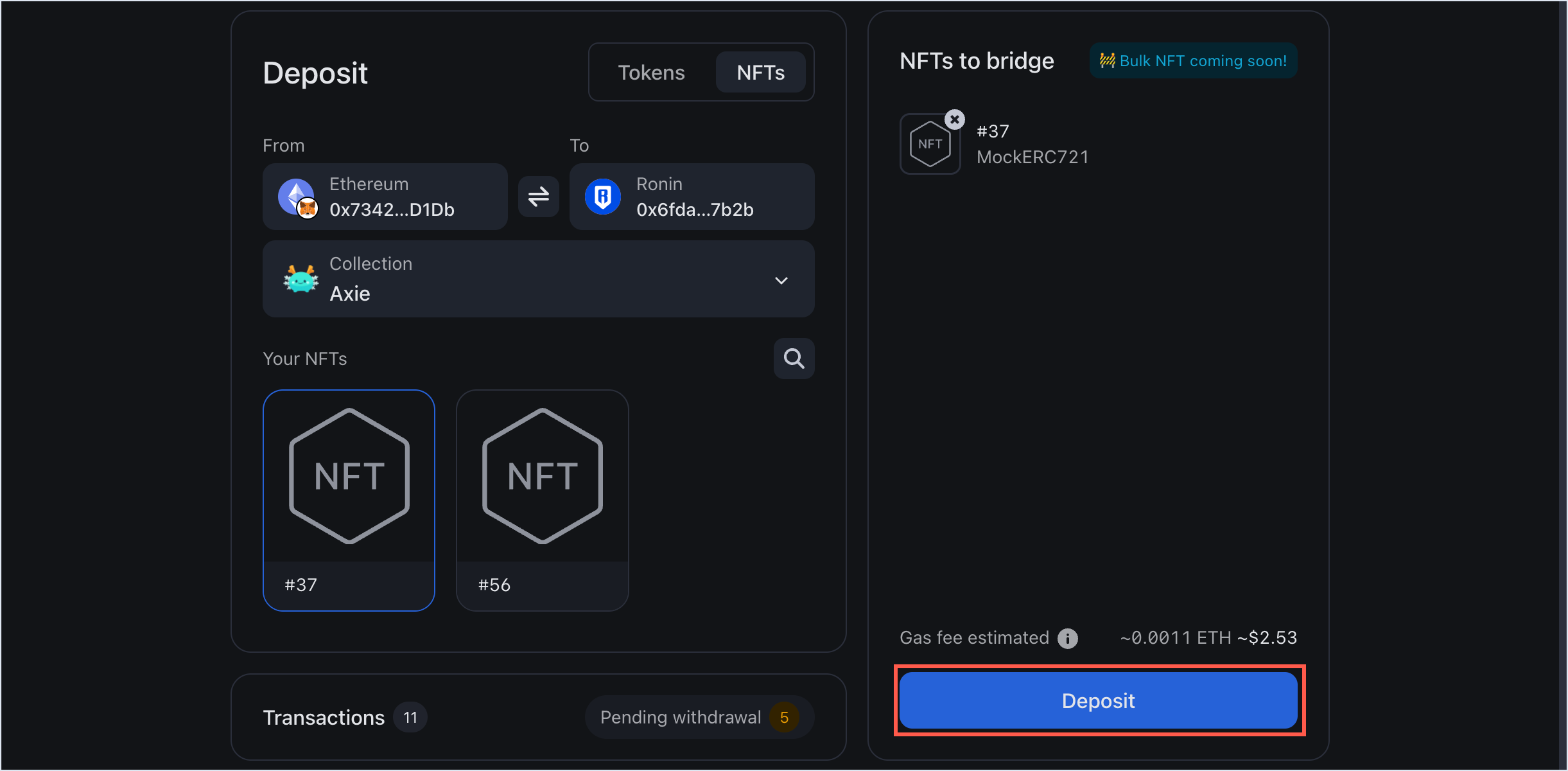1568x771 pixels.
Task: Click the swap direction arrows icon
Action: (x=538, y=197)
